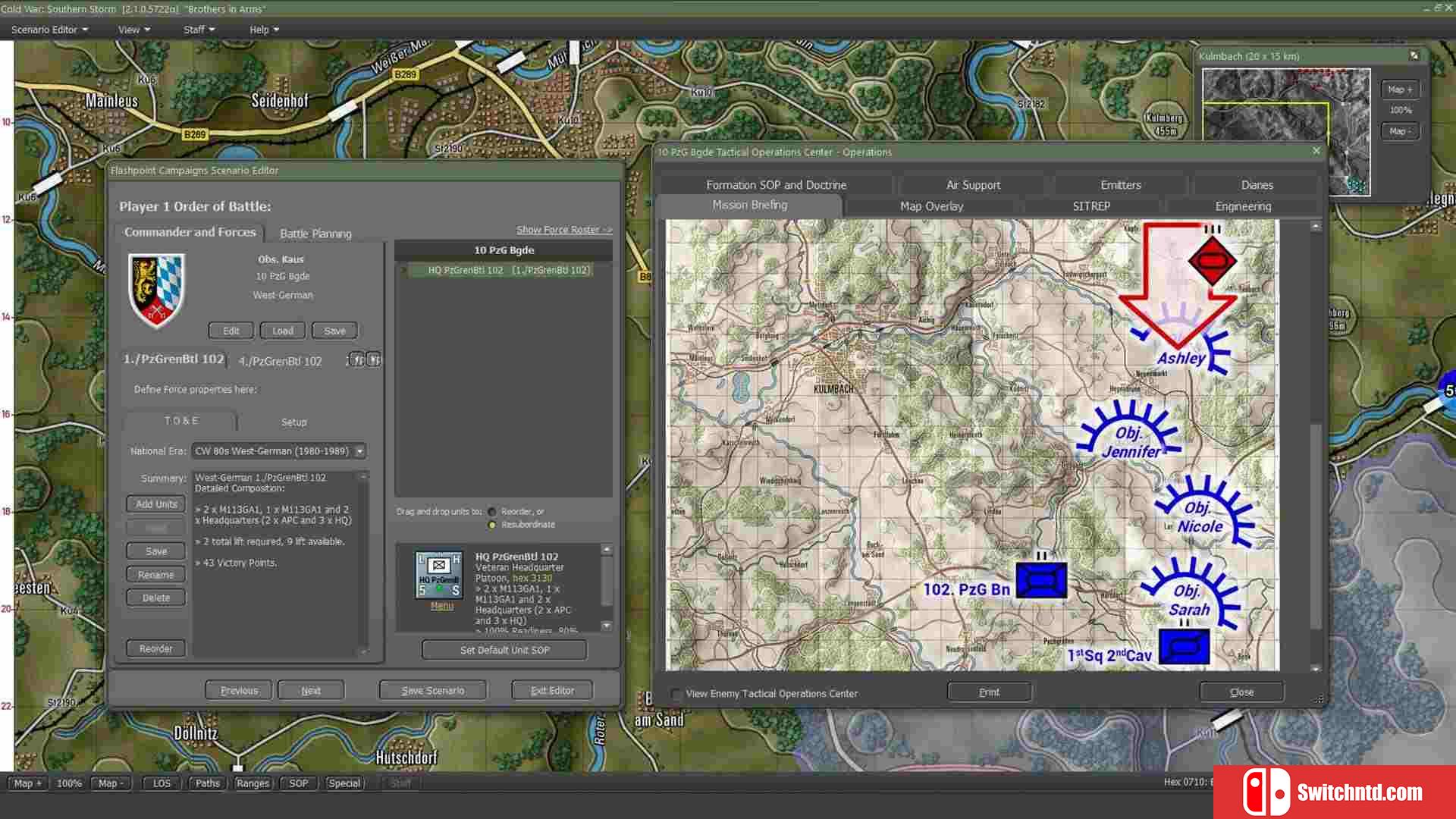The width and height of the screenshot is (1456, 819).
Task: Open the Help menu
Action: [264, 30]
